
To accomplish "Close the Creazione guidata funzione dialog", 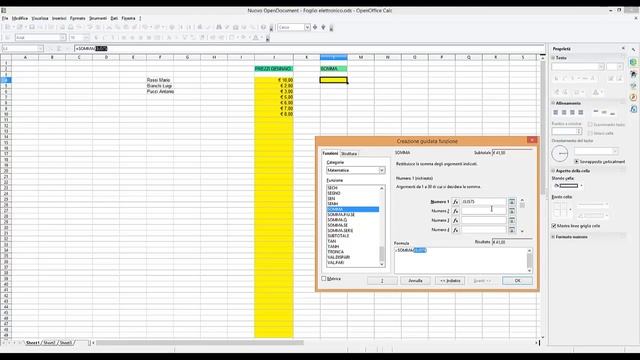I will [x=531, y=140].
